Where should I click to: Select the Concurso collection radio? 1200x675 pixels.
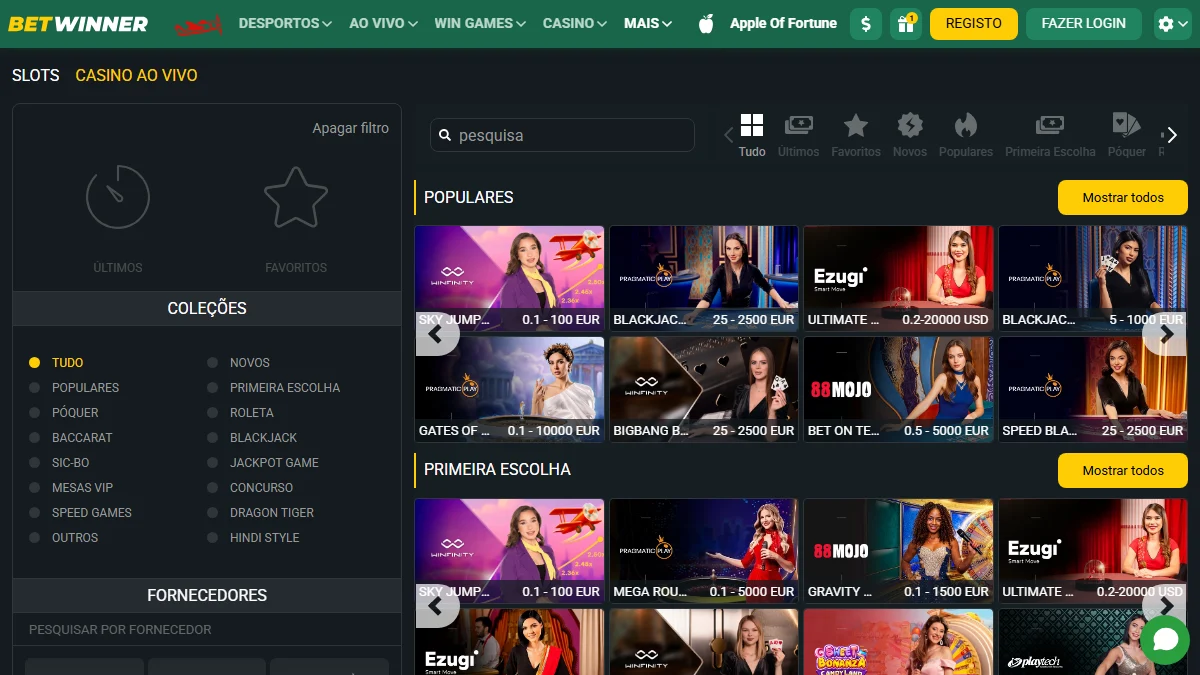[213, 488]
